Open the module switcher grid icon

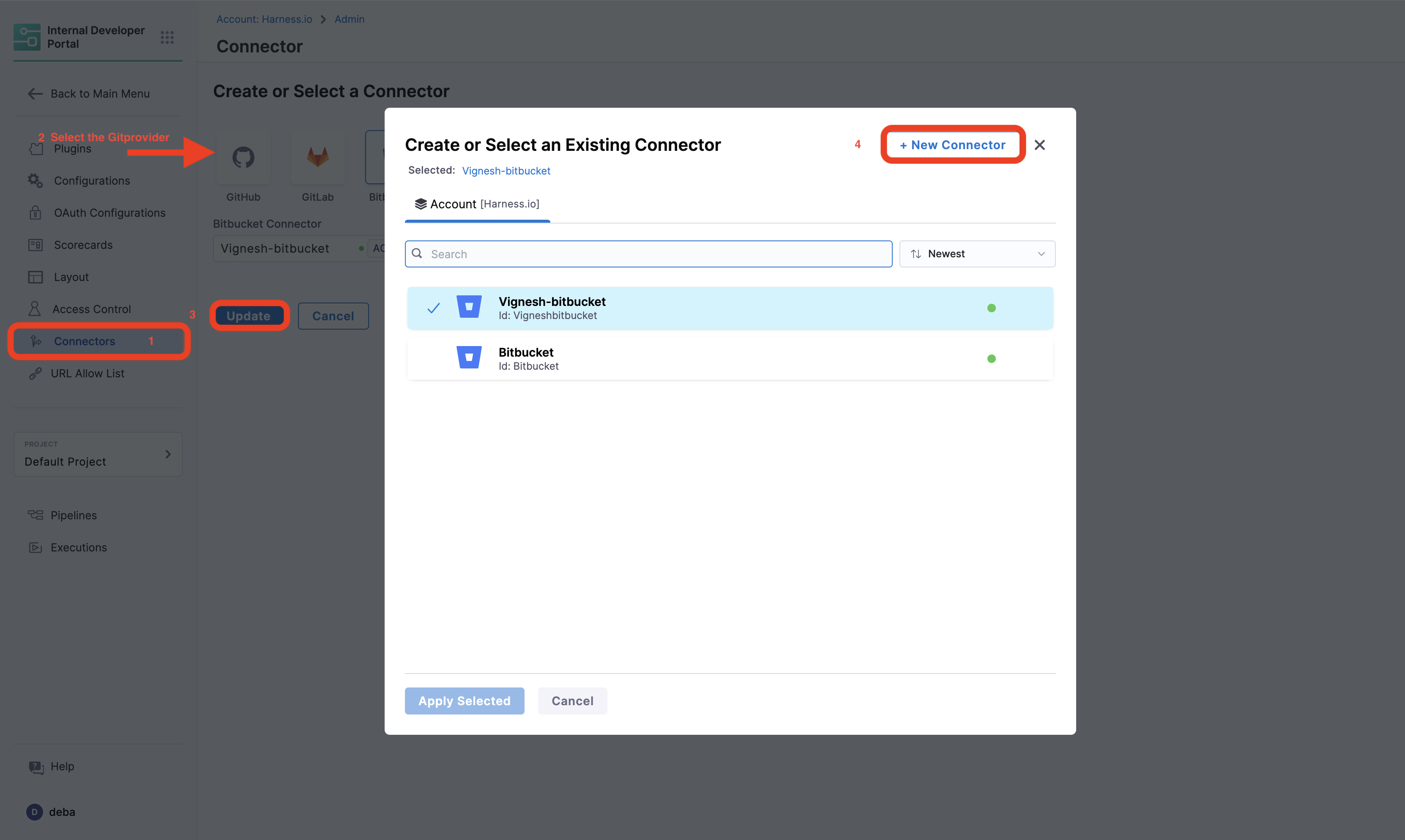[x=167, y=37]
